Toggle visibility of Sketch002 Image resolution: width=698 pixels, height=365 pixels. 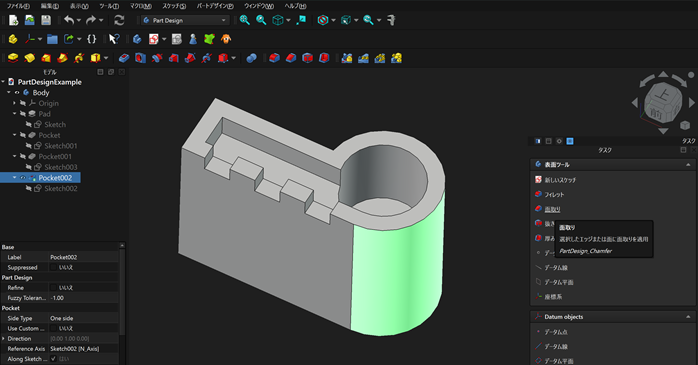tap(29, 189)
